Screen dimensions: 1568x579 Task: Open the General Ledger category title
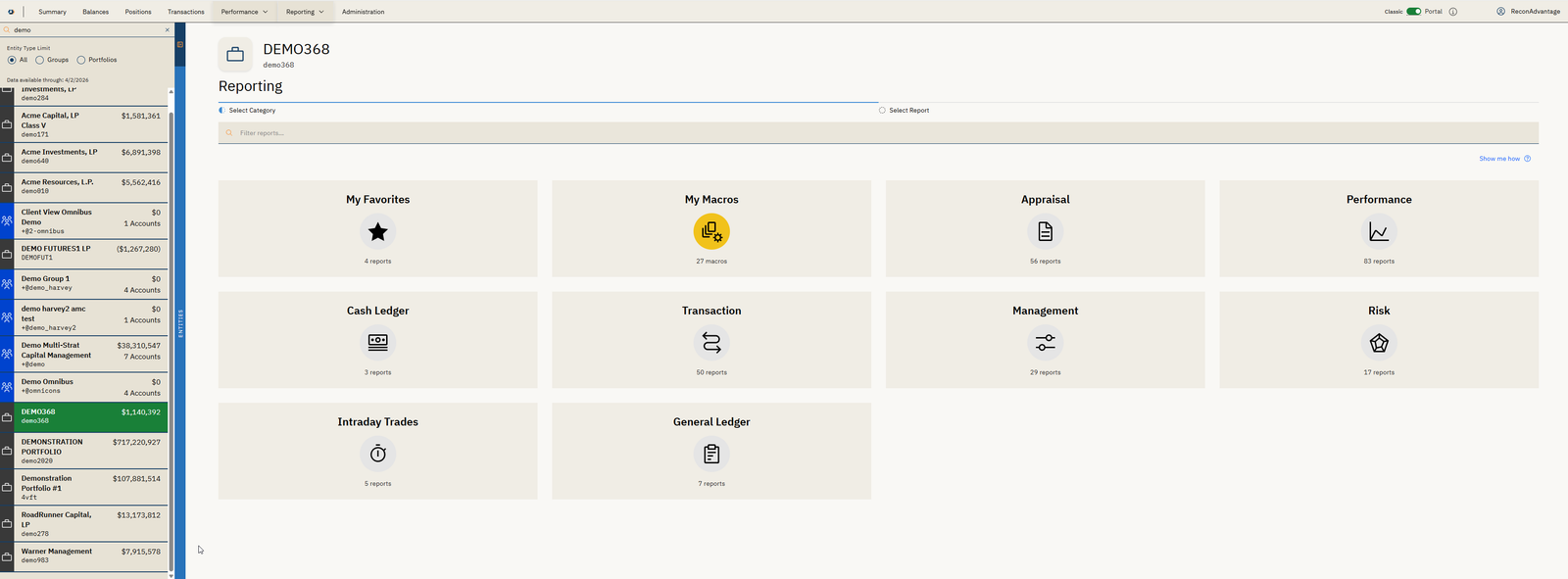(711, 422)
